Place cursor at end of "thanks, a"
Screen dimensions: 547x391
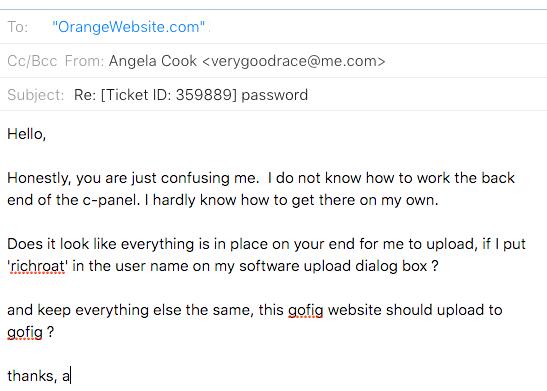70,376
